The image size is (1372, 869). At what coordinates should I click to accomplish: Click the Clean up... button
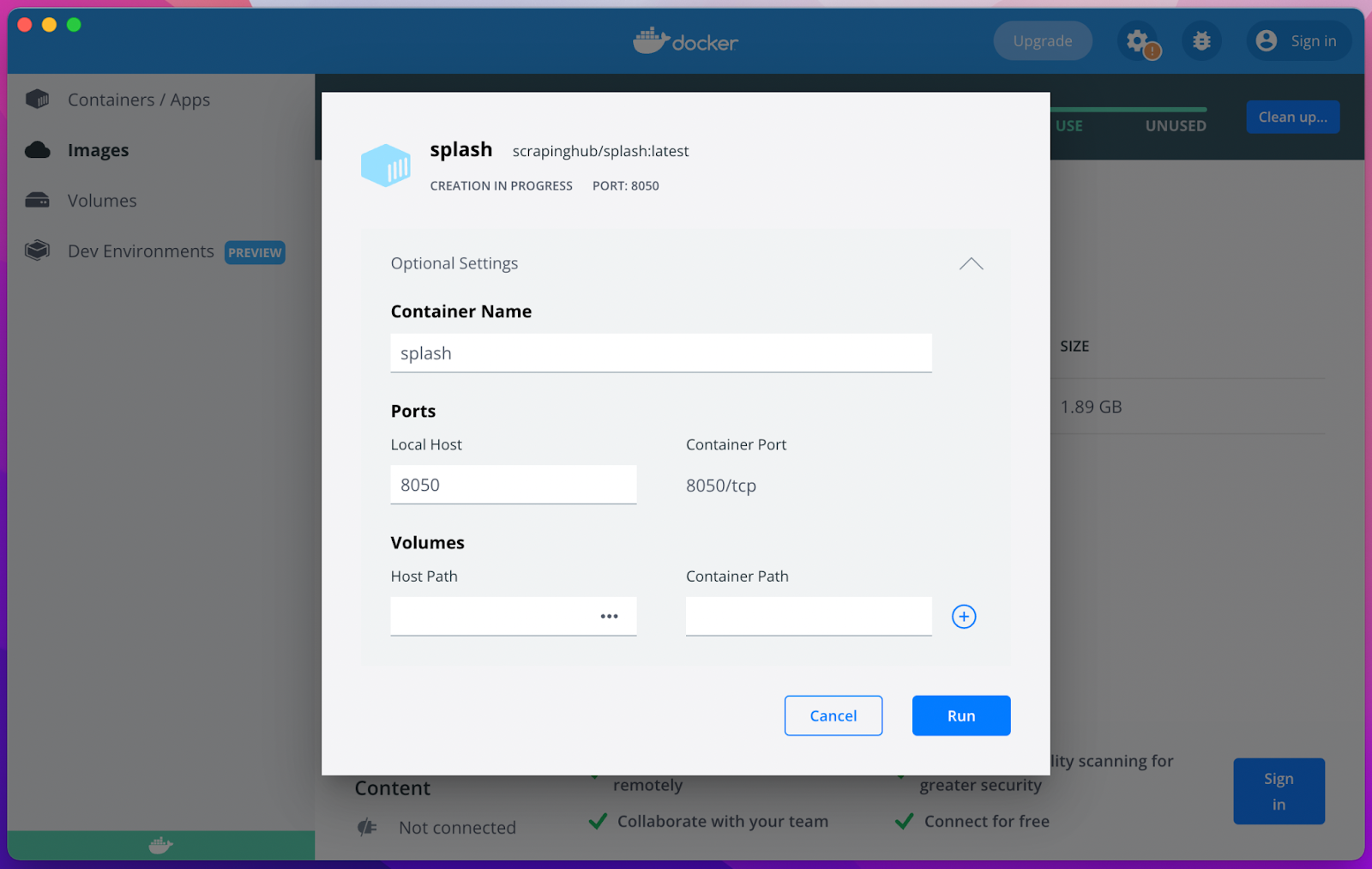(x=1292, y=118)
